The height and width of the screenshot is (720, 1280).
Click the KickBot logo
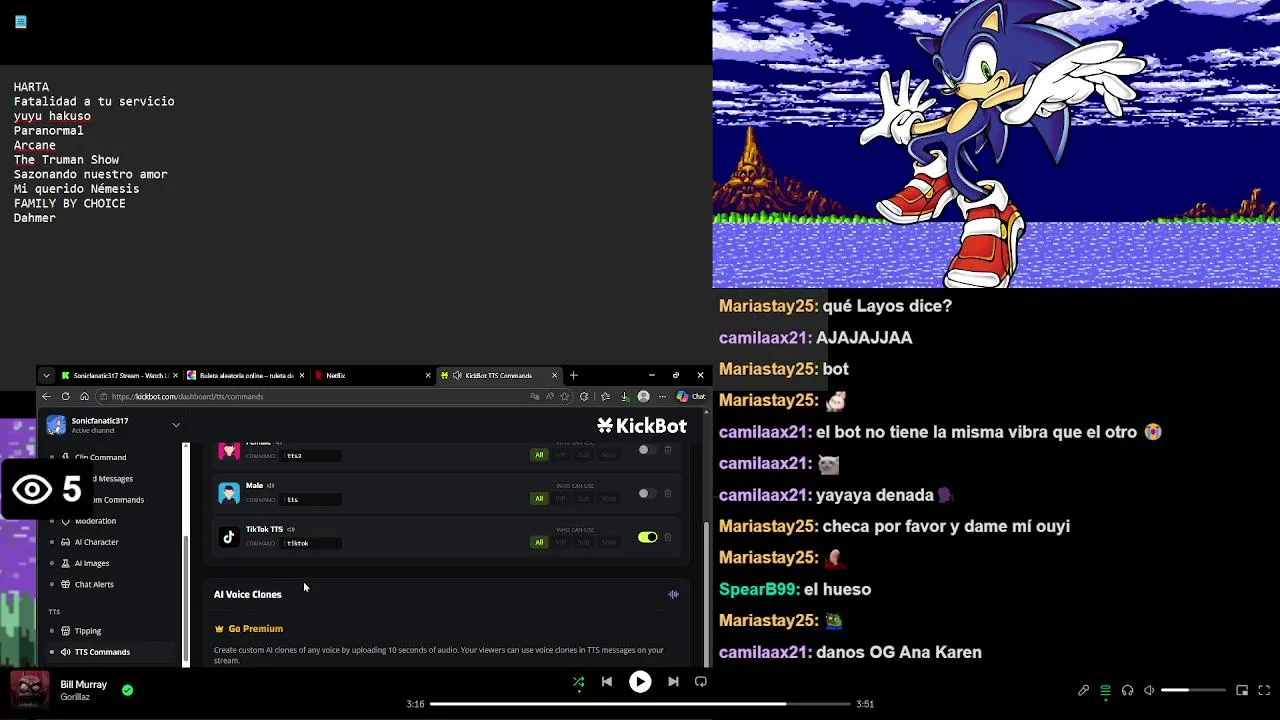642,426
